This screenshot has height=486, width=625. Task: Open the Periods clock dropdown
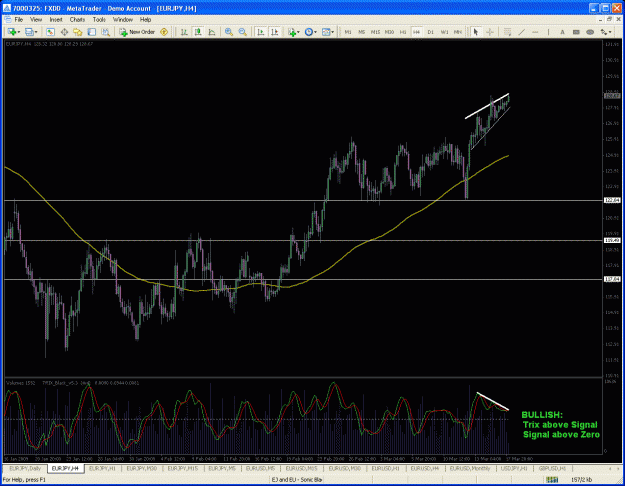pyautogui.click(x=311, y=32)
